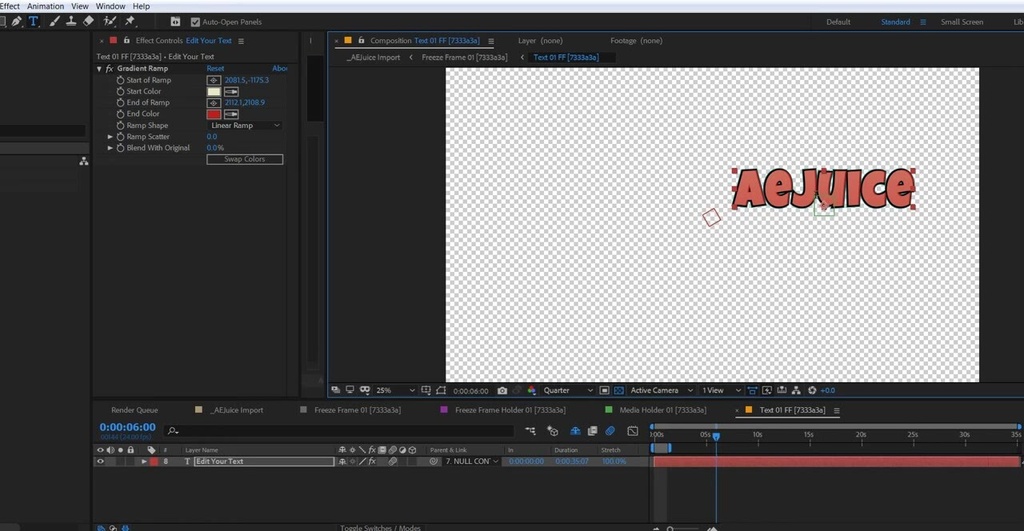Viewport: 1024px width, 531px height.
Task: Click End Color red swatch
Action: click(x=214, y=114)
